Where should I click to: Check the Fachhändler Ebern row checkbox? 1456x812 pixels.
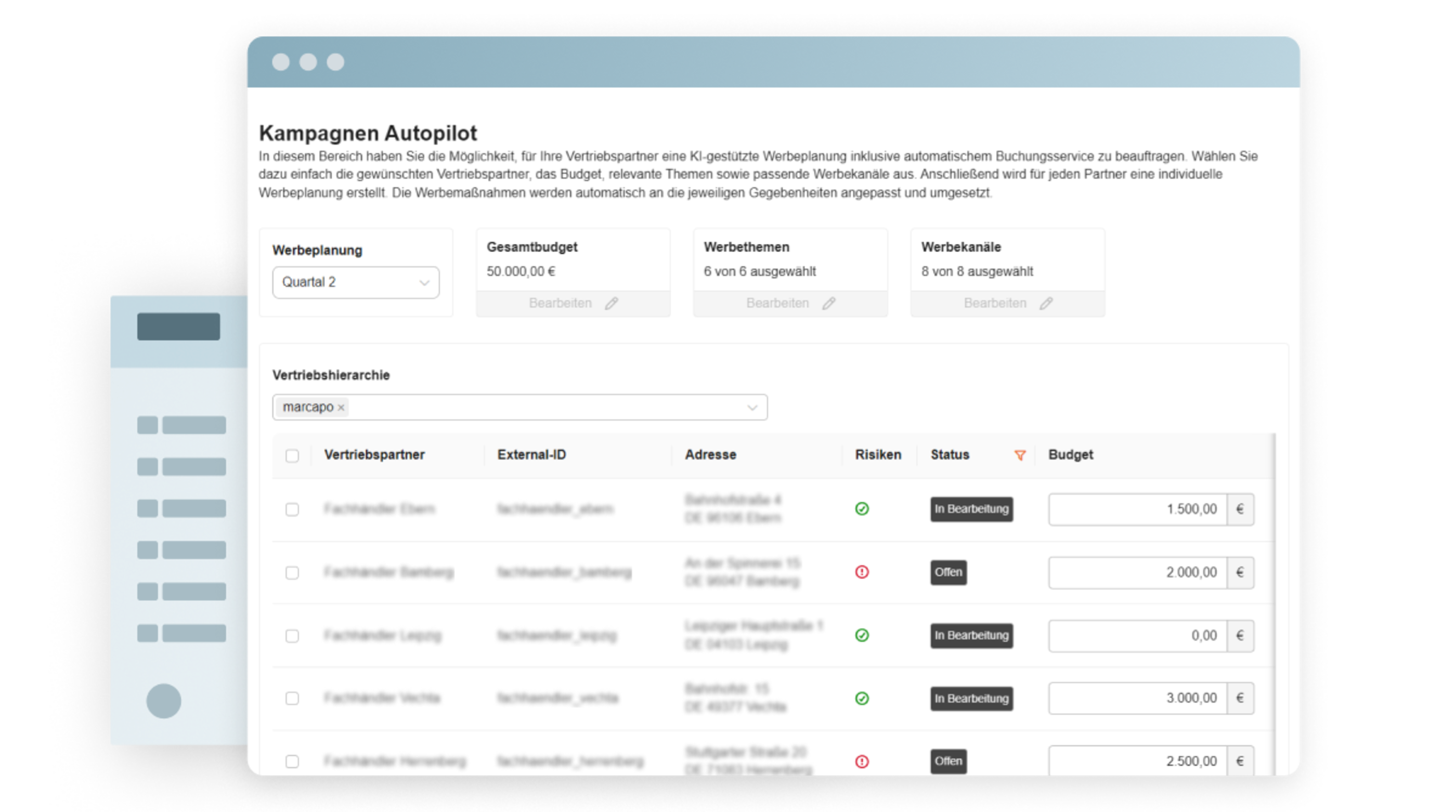pyautogui.click(x=292, y=509)
